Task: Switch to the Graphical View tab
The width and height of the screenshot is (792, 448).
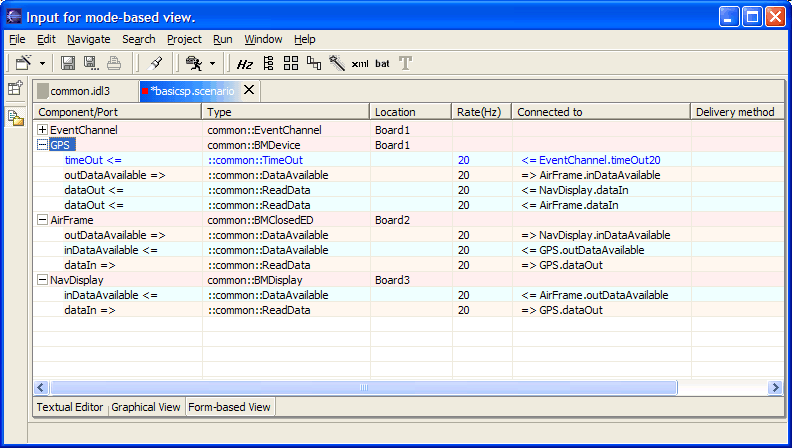Action: (x=146, y=407)
